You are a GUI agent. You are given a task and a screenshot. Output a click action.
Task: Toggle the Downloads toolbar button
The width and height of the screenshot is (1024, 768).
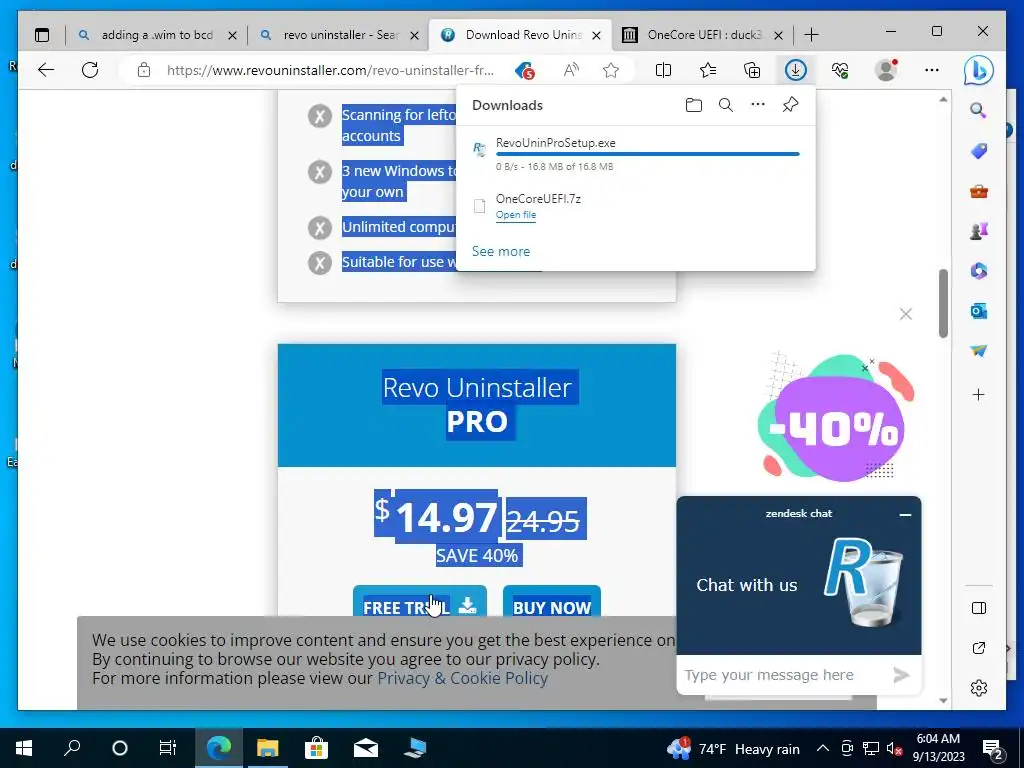click(795, 70)
